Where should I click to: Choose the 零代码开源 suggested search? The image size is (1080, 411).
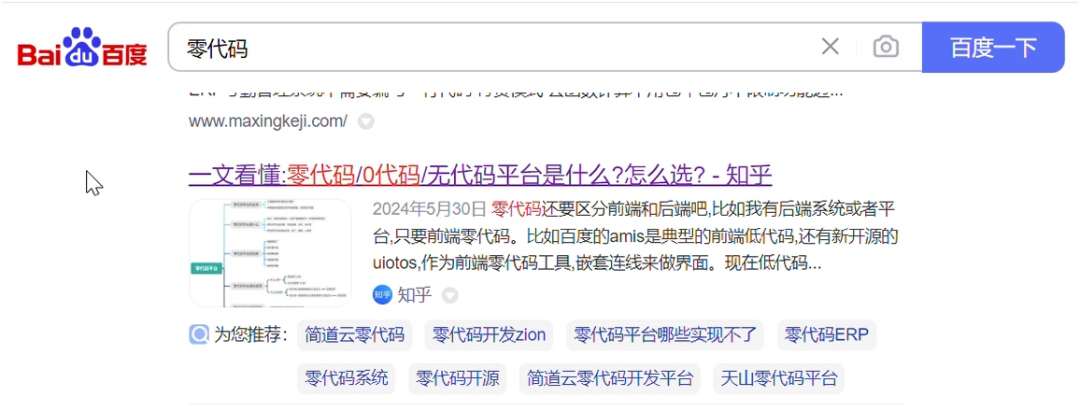point(457,379)
